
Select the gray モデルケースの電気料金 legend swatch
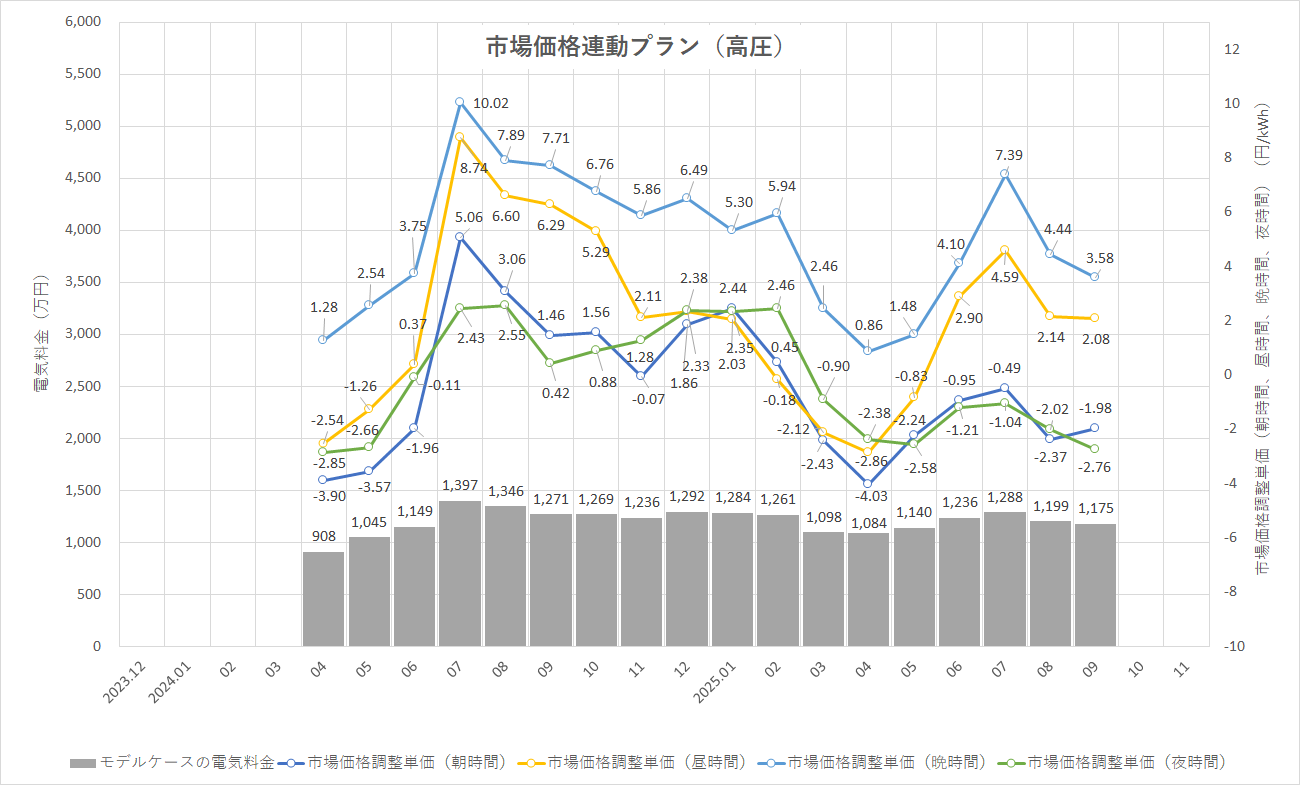(83, 763)
